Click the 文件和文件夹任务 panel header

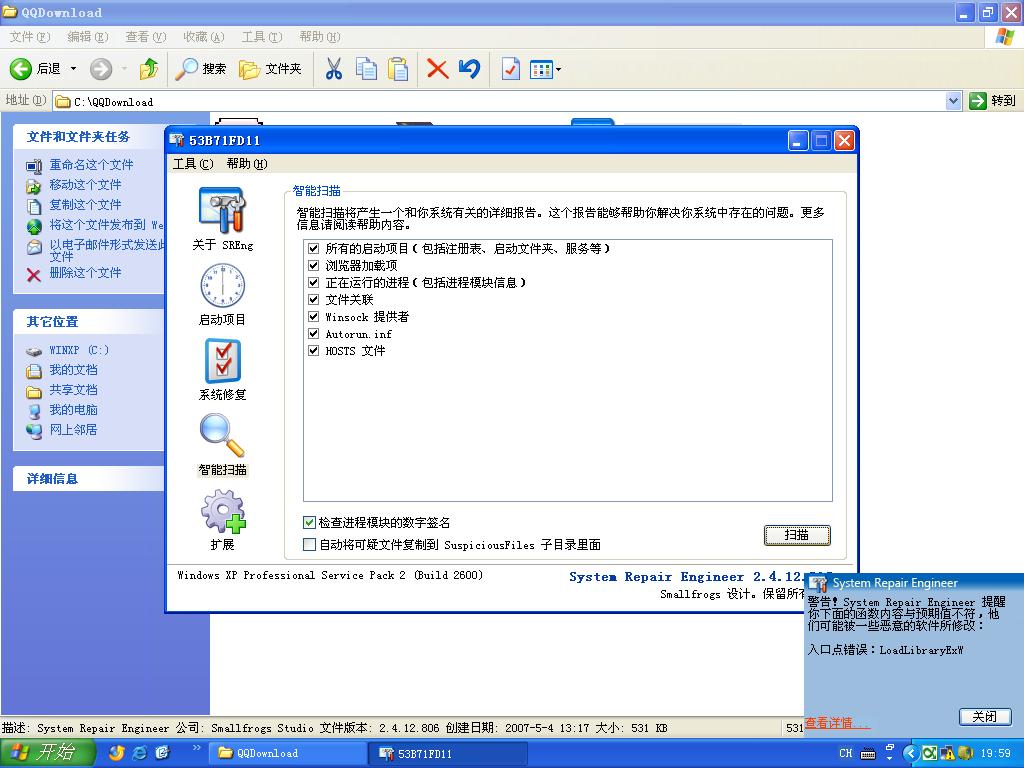click(x=89, y=136)
